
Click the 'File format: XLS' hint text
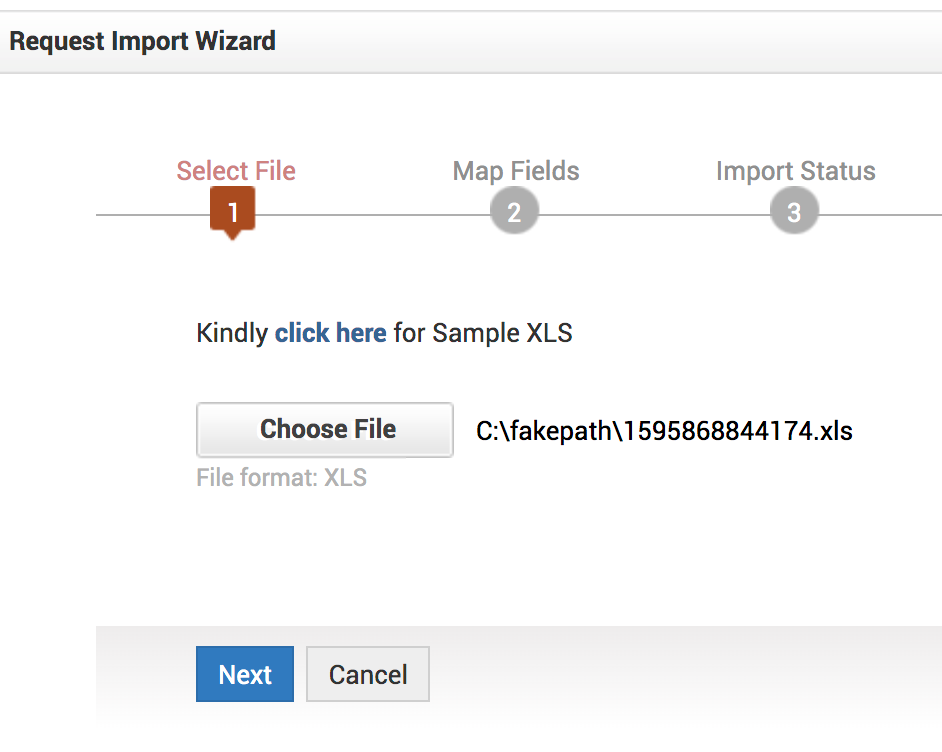[x=281, y=478]
